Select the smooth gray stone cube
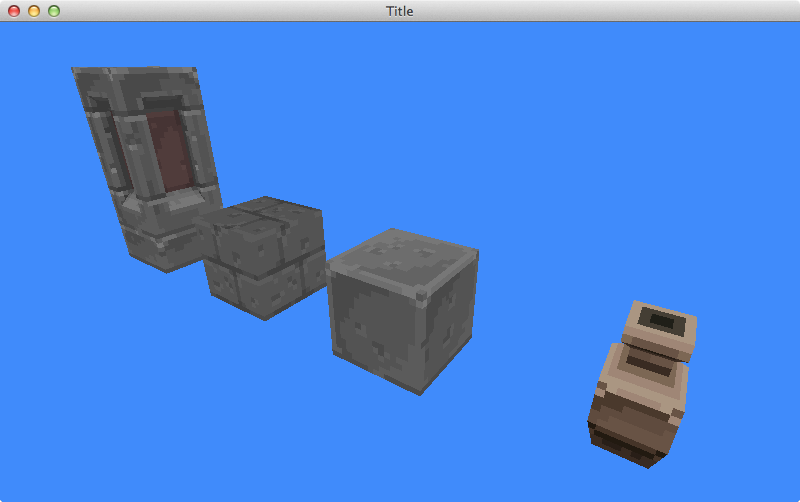Screen dimensions: 800x502 click(x=403, y=311)
